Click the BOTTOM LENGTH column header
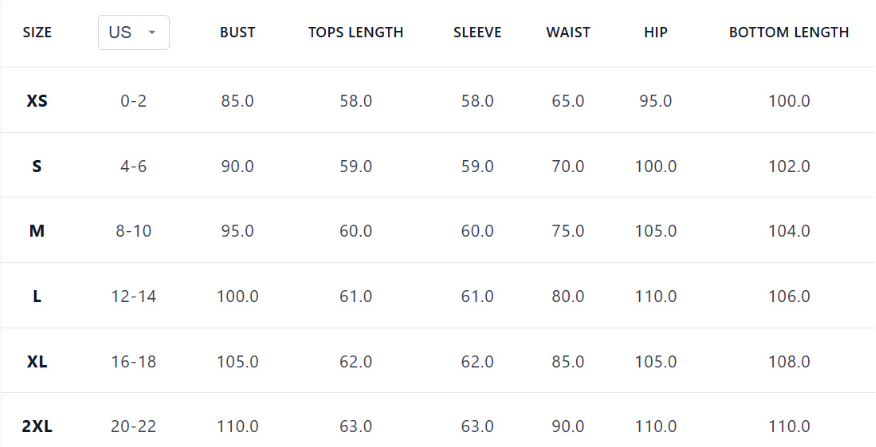876x447 pixels. tap(789, 32)
